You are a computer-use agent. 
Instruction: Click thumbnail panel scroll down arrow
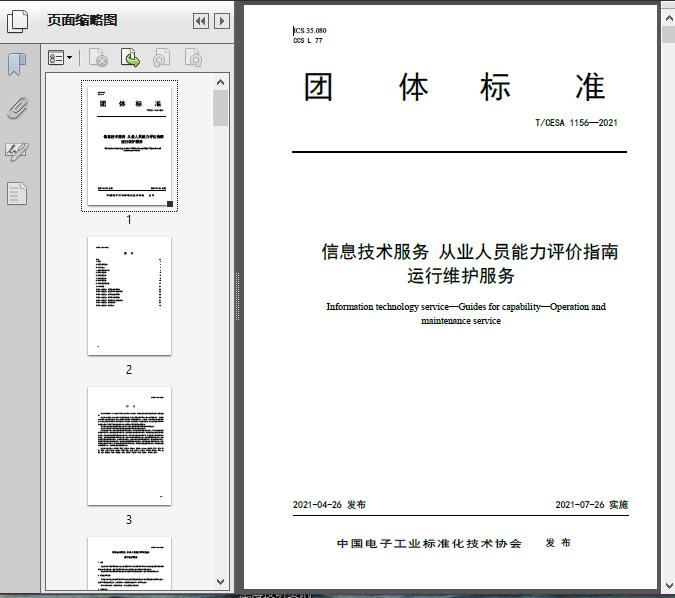pos(220,582)
